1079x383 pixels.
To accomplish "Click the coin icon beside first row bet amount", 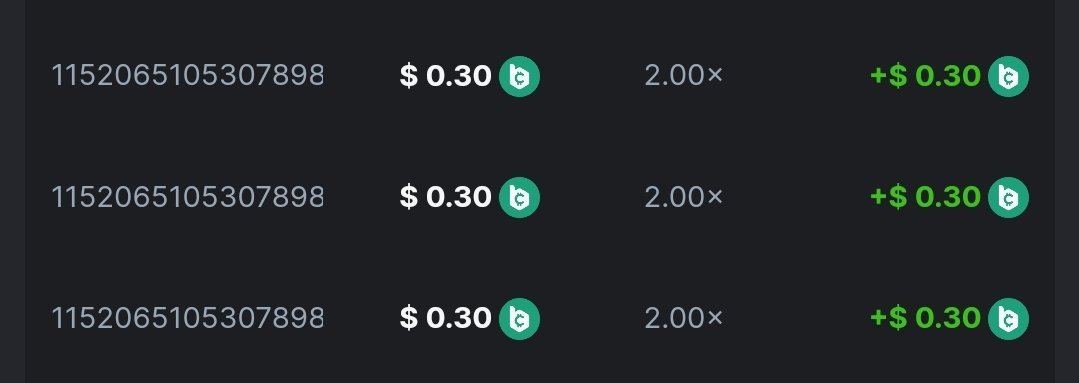I will (519, 76).
